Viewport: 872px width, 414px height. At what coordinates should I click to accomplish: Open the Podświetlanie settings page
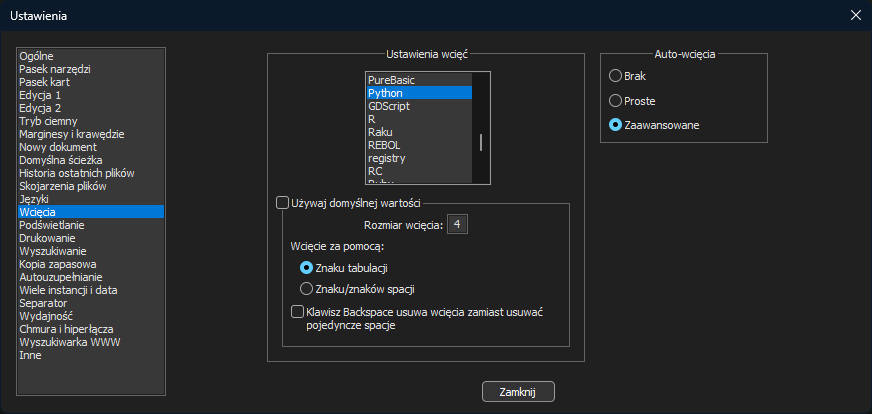(54, 225)
